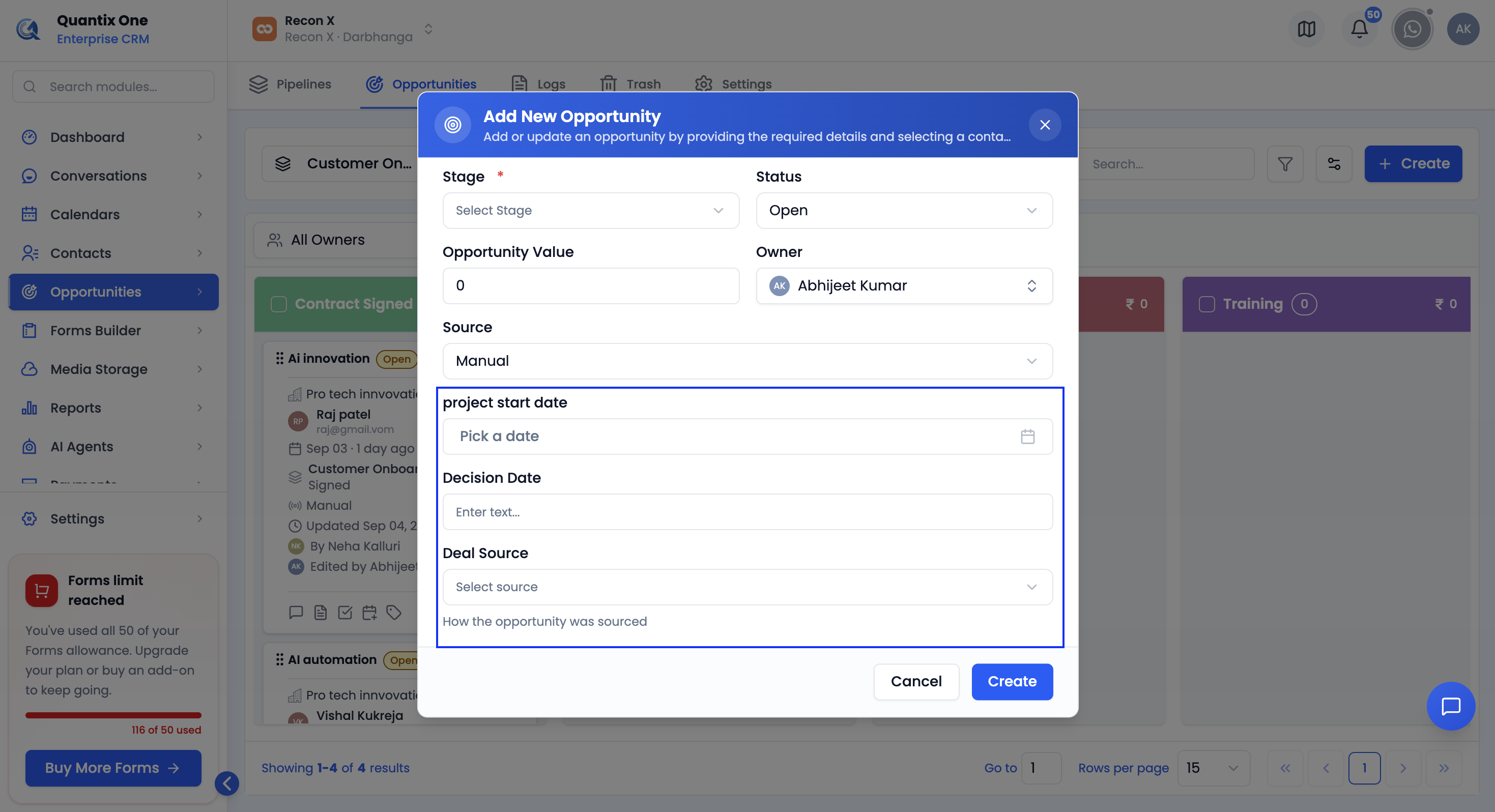
Task: Open Owner selector Abhijeet Kumar
Action: 904,285
